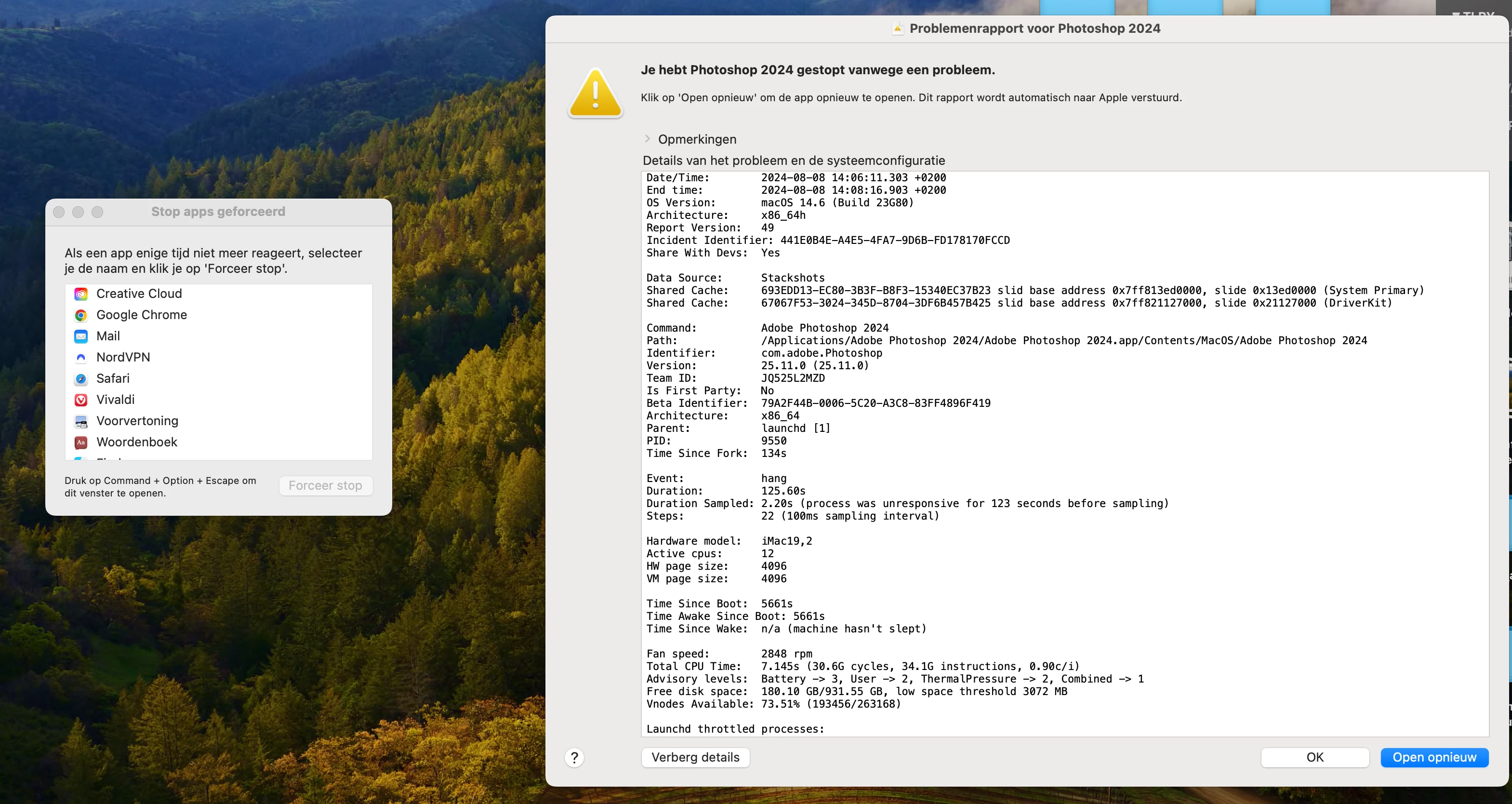Select the Vivaldi browser icon
1512x804 pixels.
coord(81,400)
